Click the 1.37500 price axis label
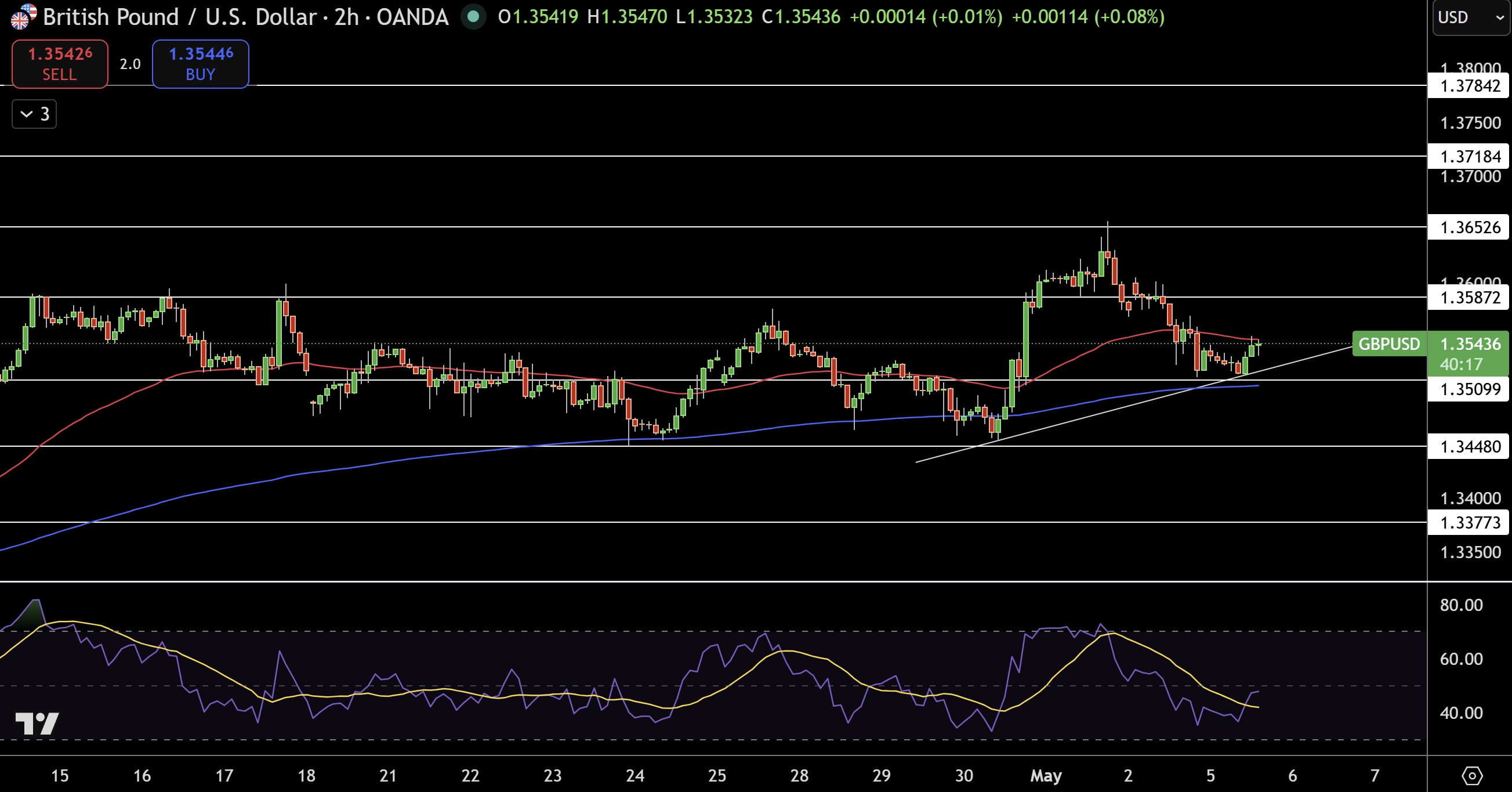Viewport: 1512px width, 792px height. tap(1470, 122)
